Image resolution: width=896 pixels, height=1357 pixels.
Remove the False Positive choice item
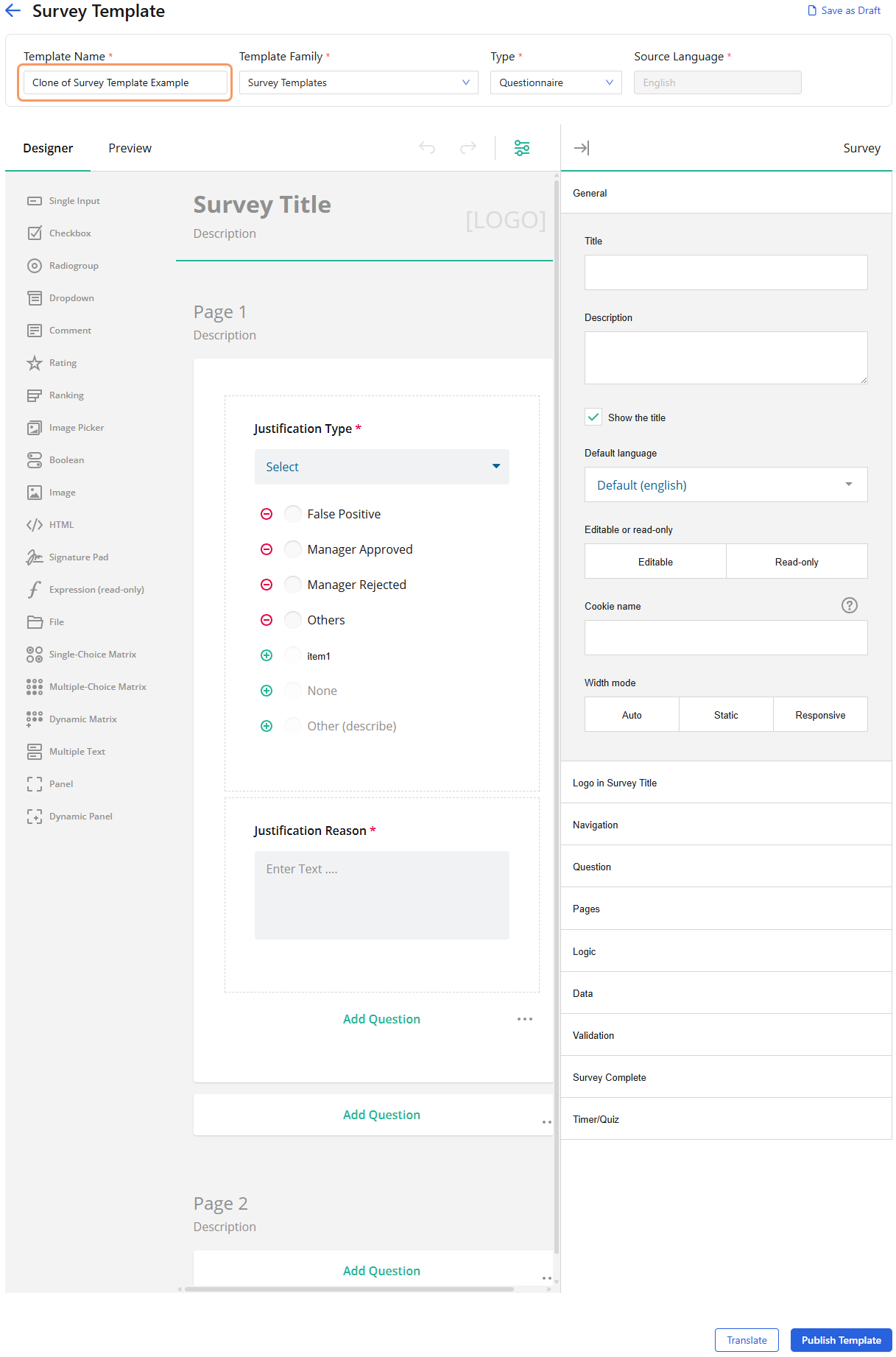[x=267, y=514]
